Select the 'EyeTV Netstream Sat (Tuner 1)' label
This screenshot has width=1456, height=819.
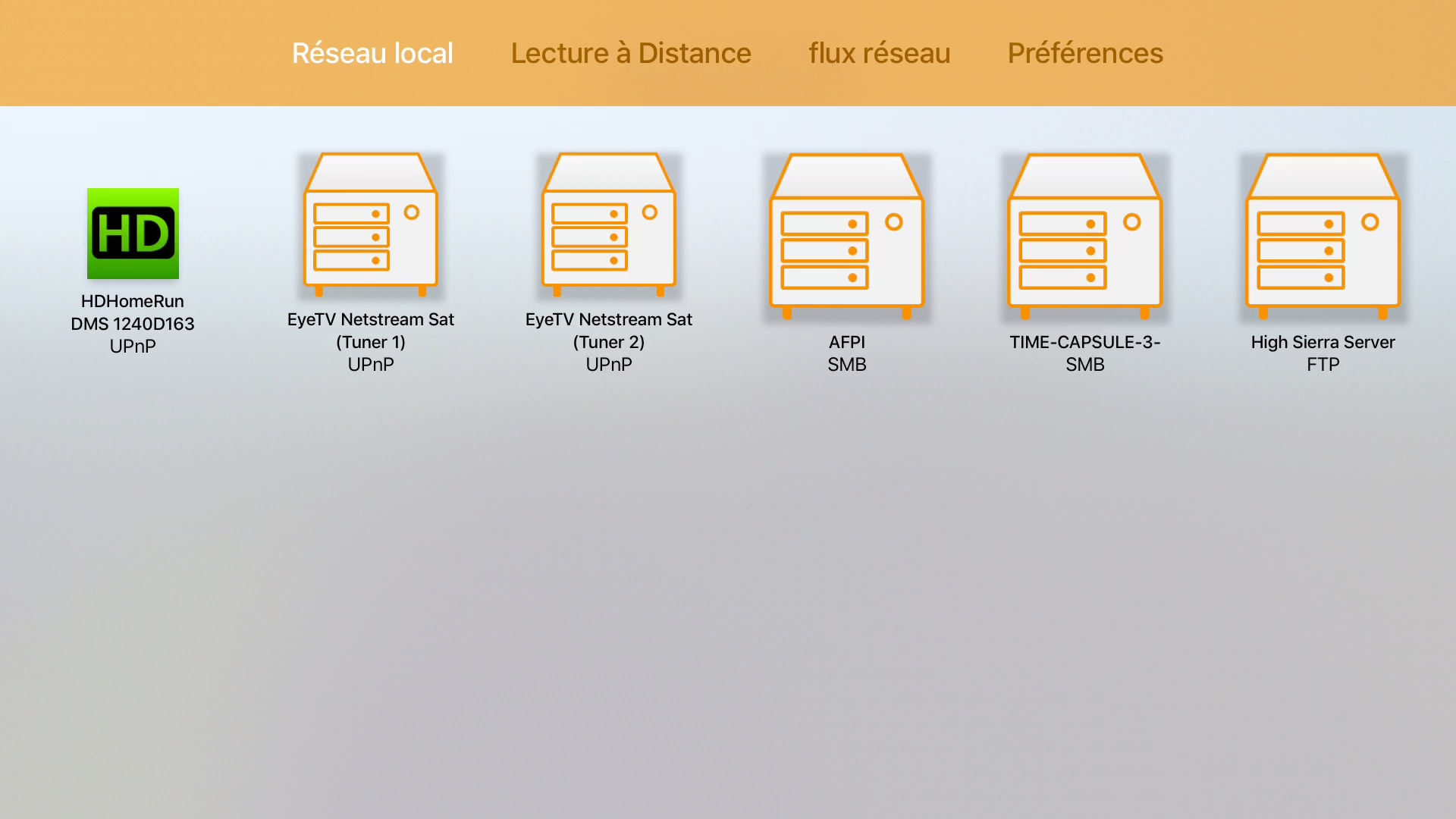[371, 331]
